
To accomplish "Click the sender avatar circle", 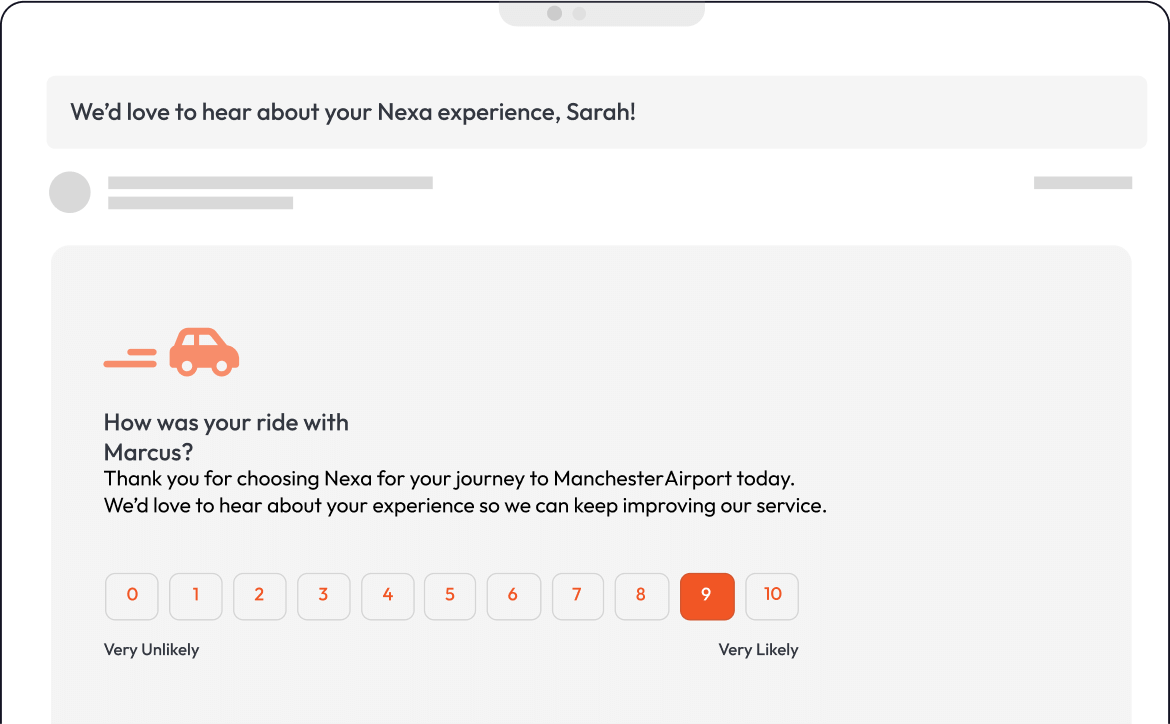I will [x=70, y=192].
